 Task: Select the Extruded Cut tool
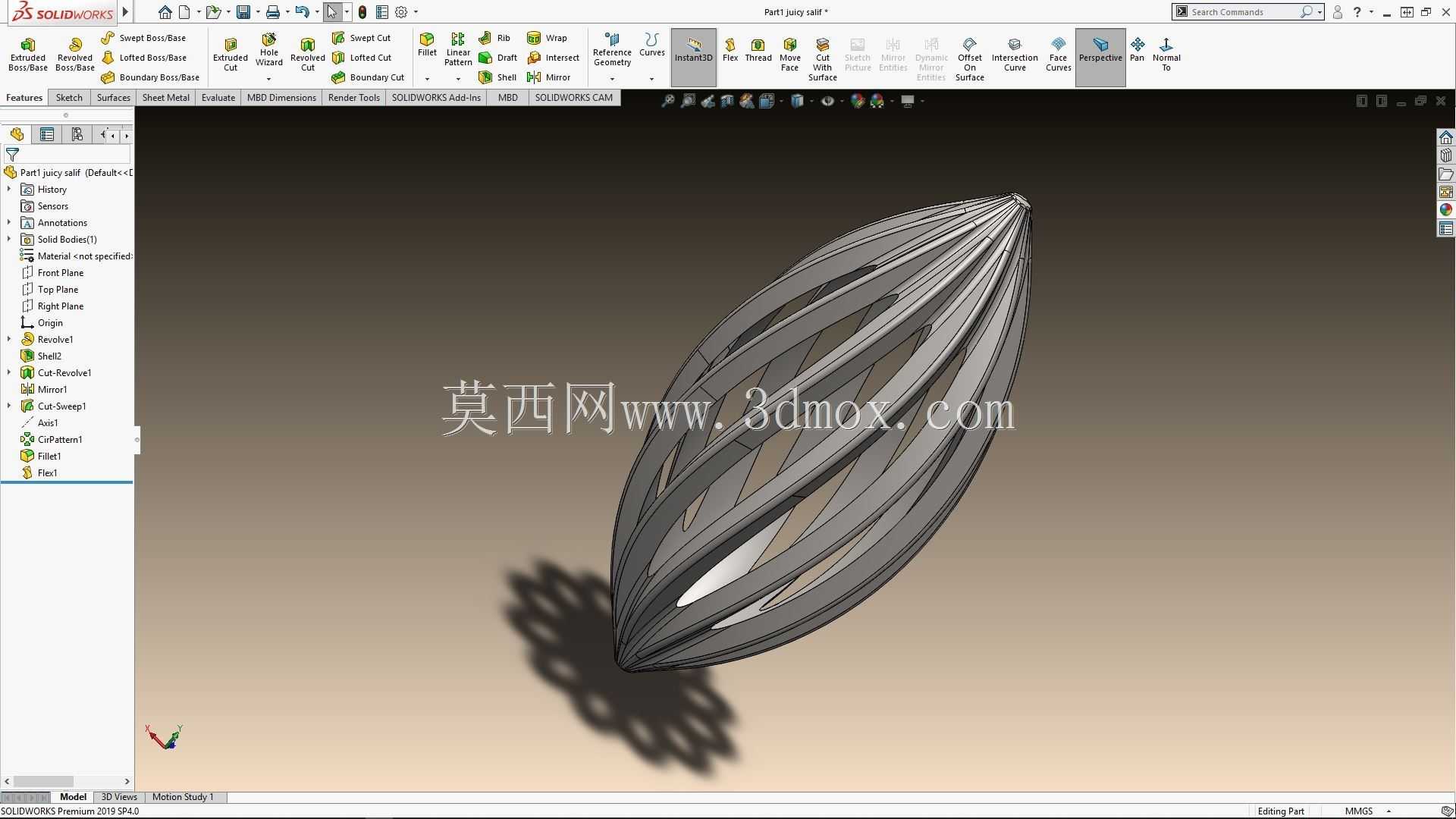(x=231, y=55)
